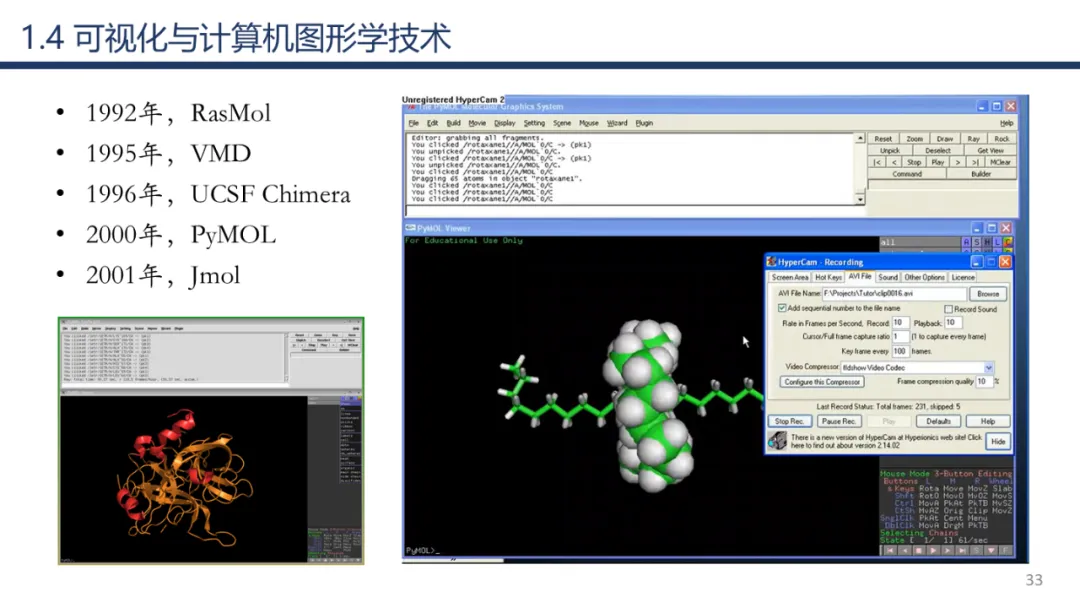The image size is (1080, 608).
Task: Open the Plugin menu in PyMOL
Action: [644, 123]
